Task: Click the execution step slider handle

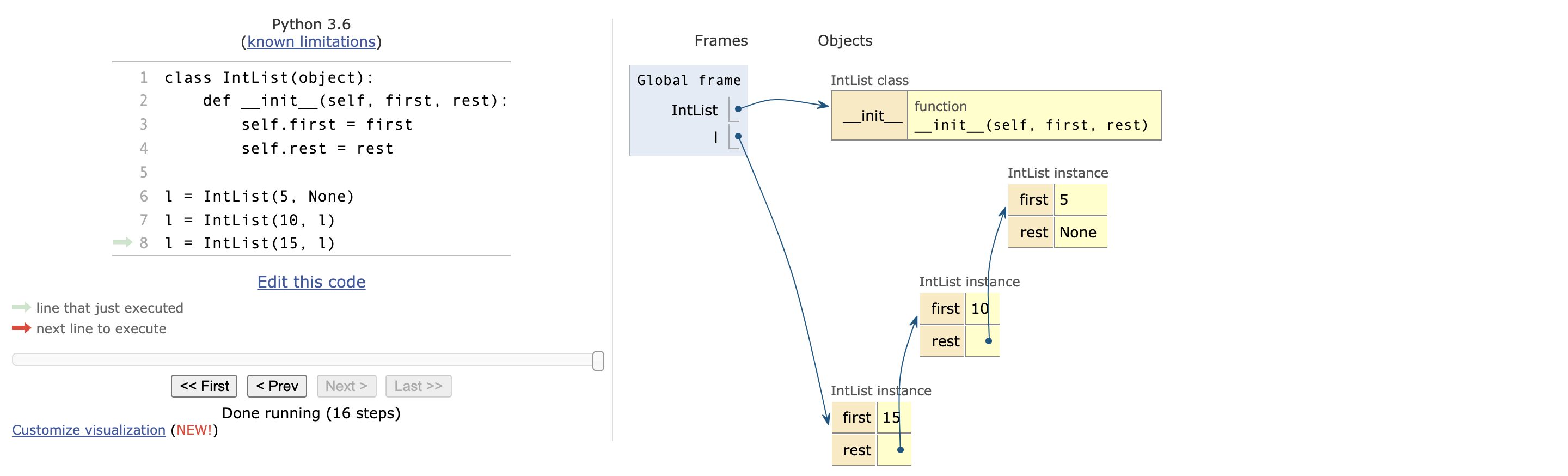Action: point(598,361)
